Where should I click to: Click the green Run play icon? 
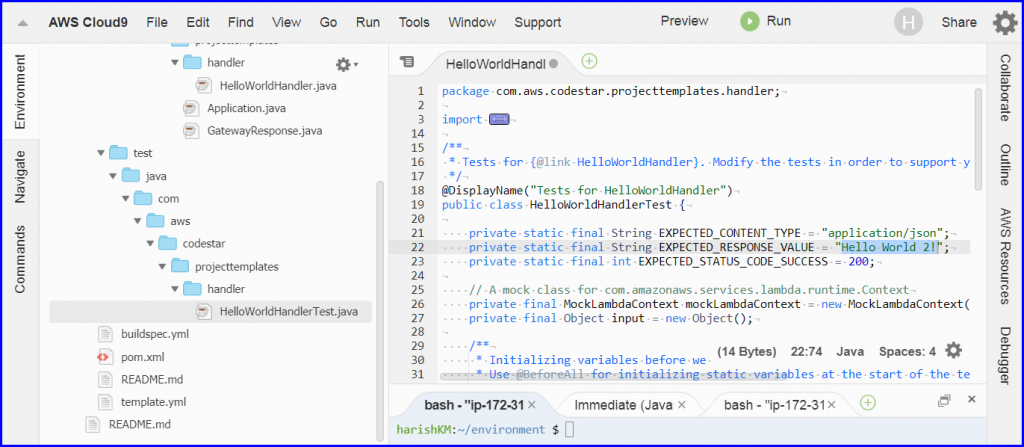(749, 21)
